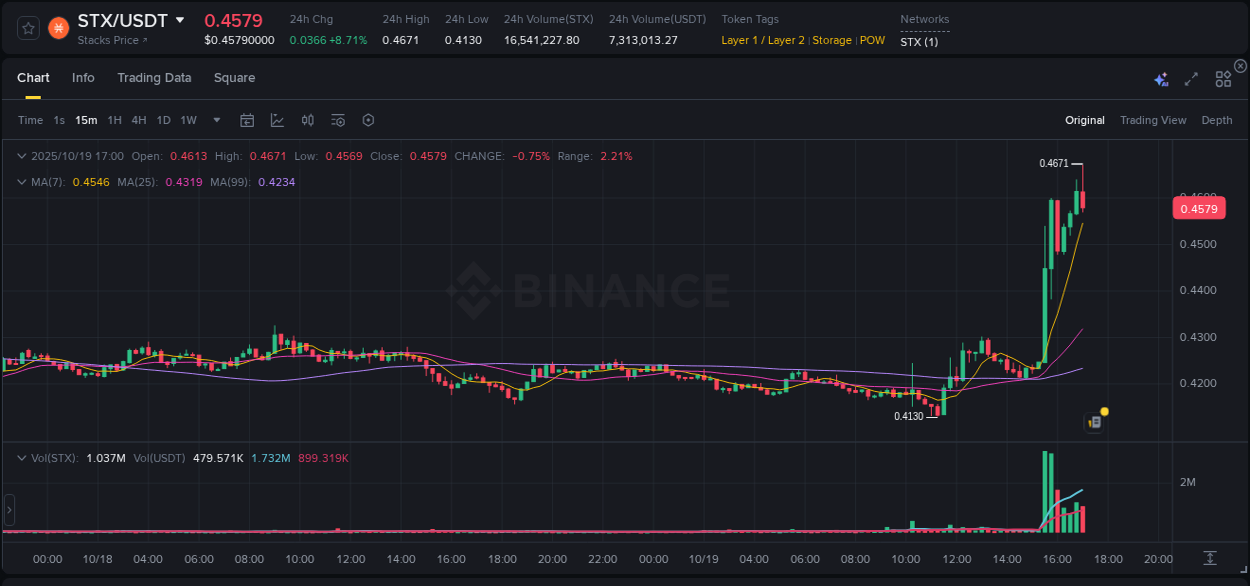Open chart settings via the hexagon icon
This screenshot has width=1250, height=586.
click(x=367, y=119)
